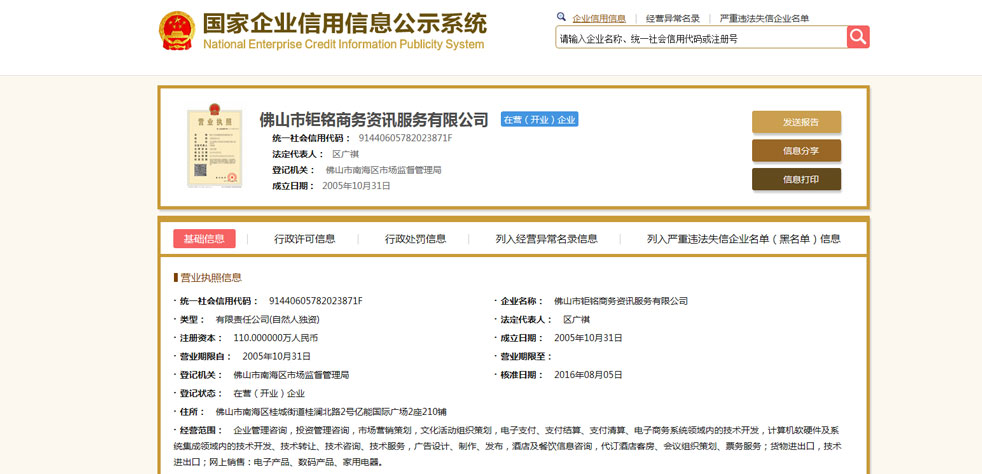This screenshot has height=474, width=982.
Task: Click the company name heading 佛山市钜铭商务资讯服务有限公司
Action: [373, 120]
